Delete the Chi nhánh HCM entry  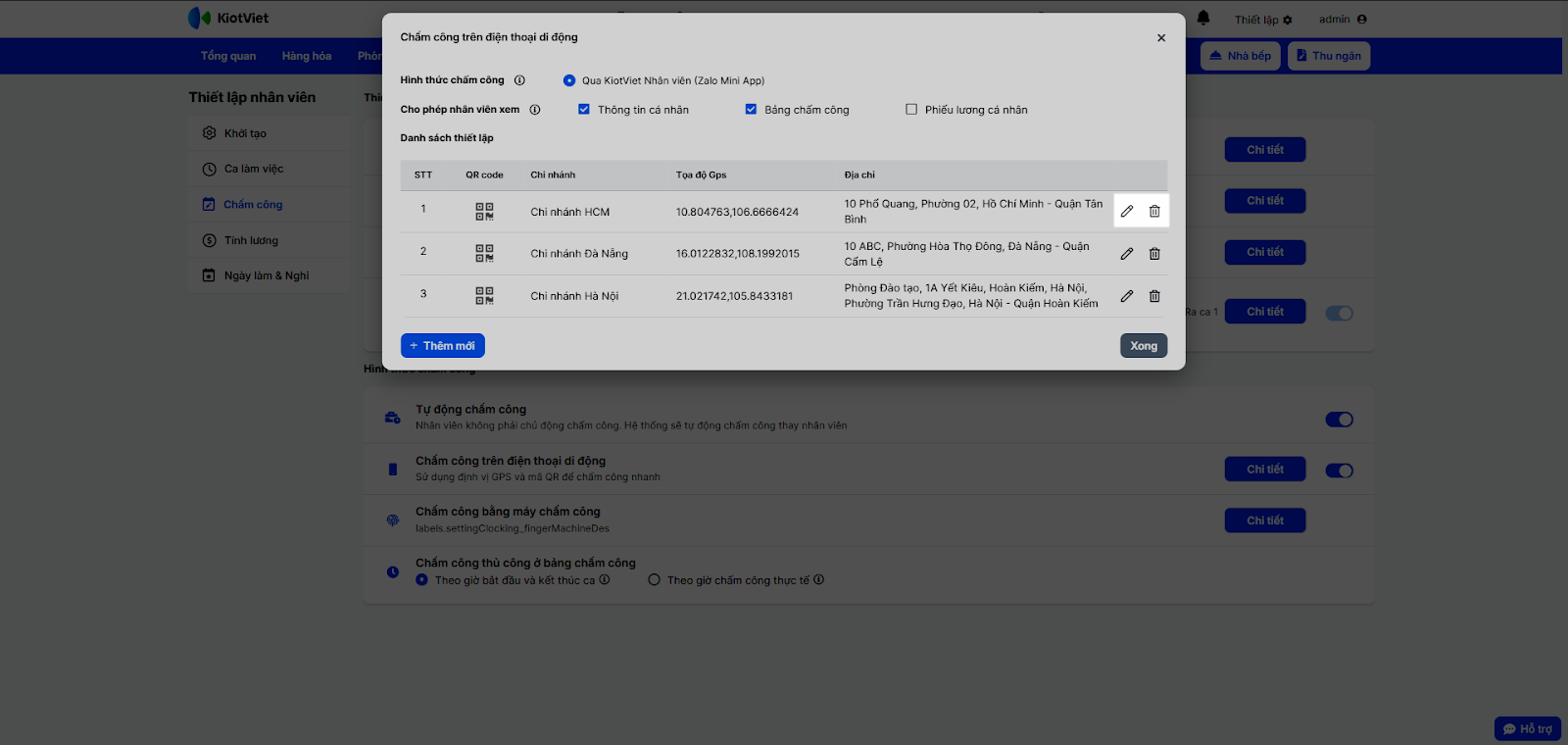click(1154, 212)
